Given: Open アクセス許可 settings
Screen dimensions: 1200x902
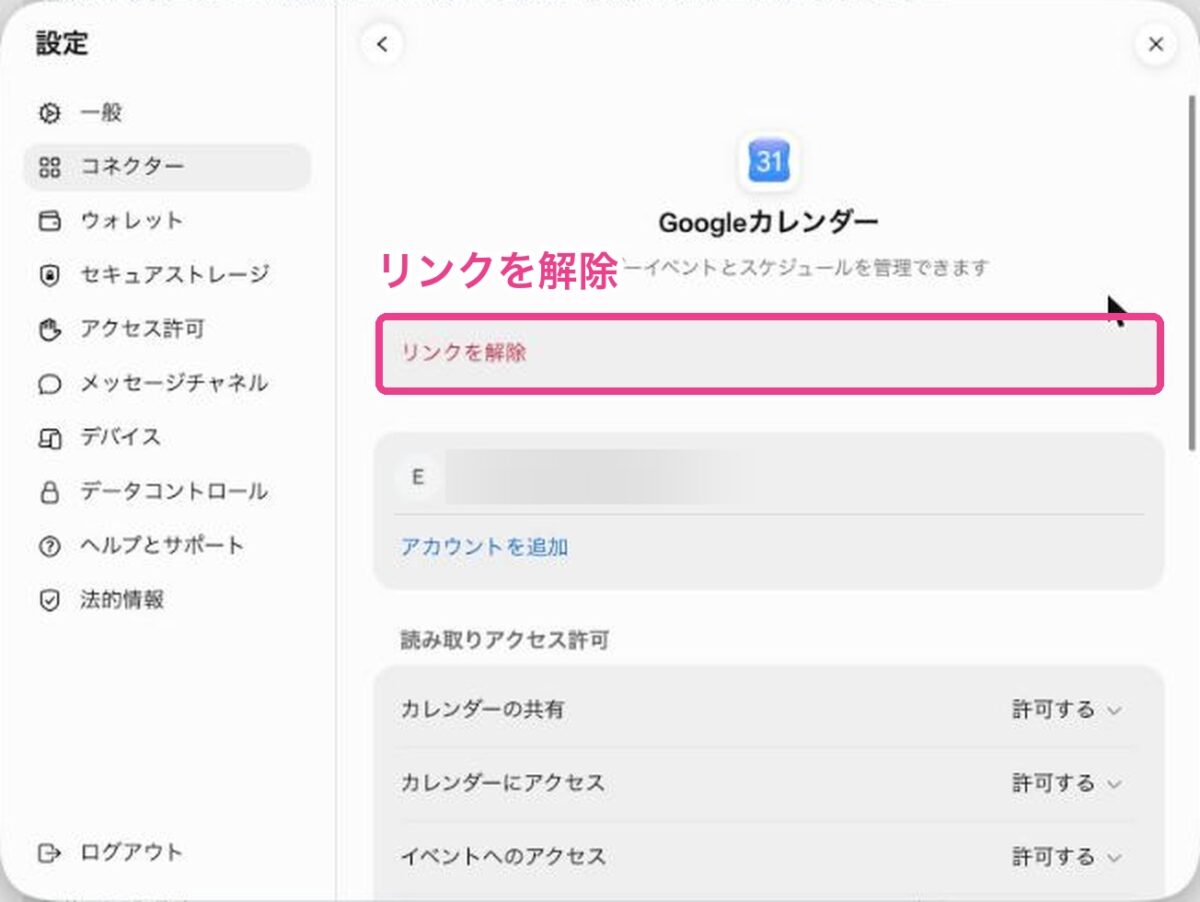Looking at the screenshot, I should (167, 329).
